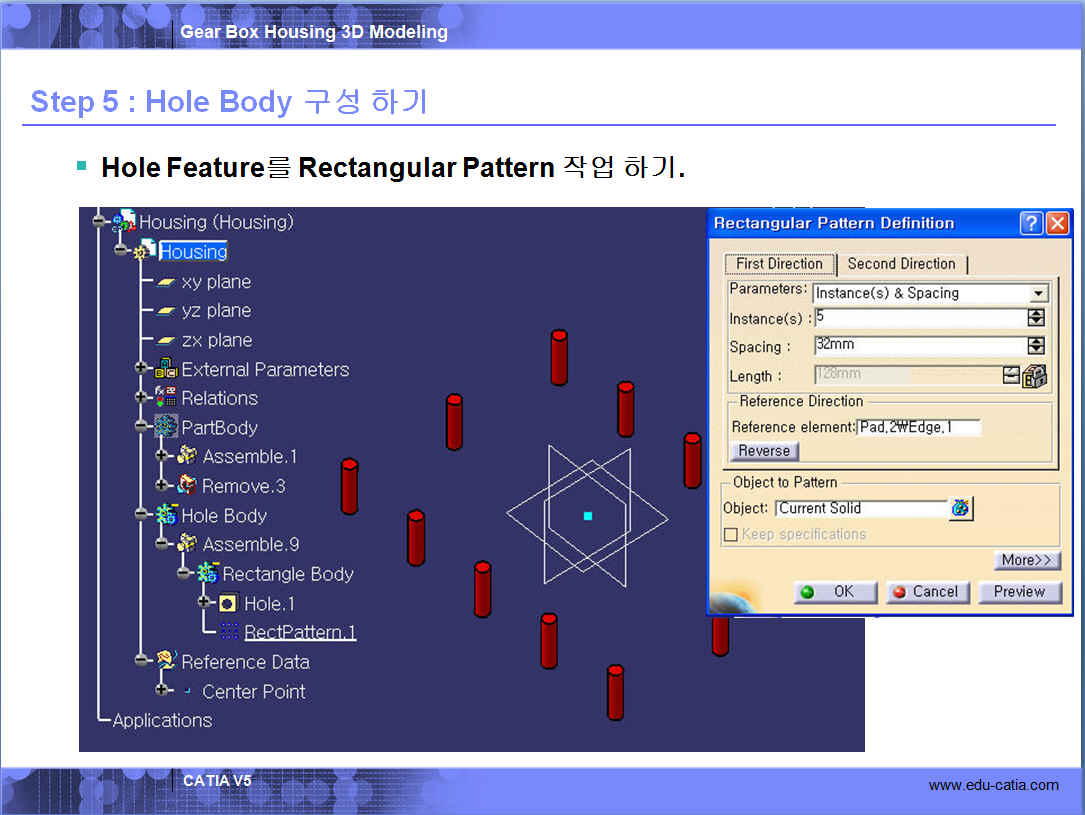The width and height of the screenshot is (1085, 815).
Task: Click the object selection icon beside Current Solid
Action: point(960,508)
